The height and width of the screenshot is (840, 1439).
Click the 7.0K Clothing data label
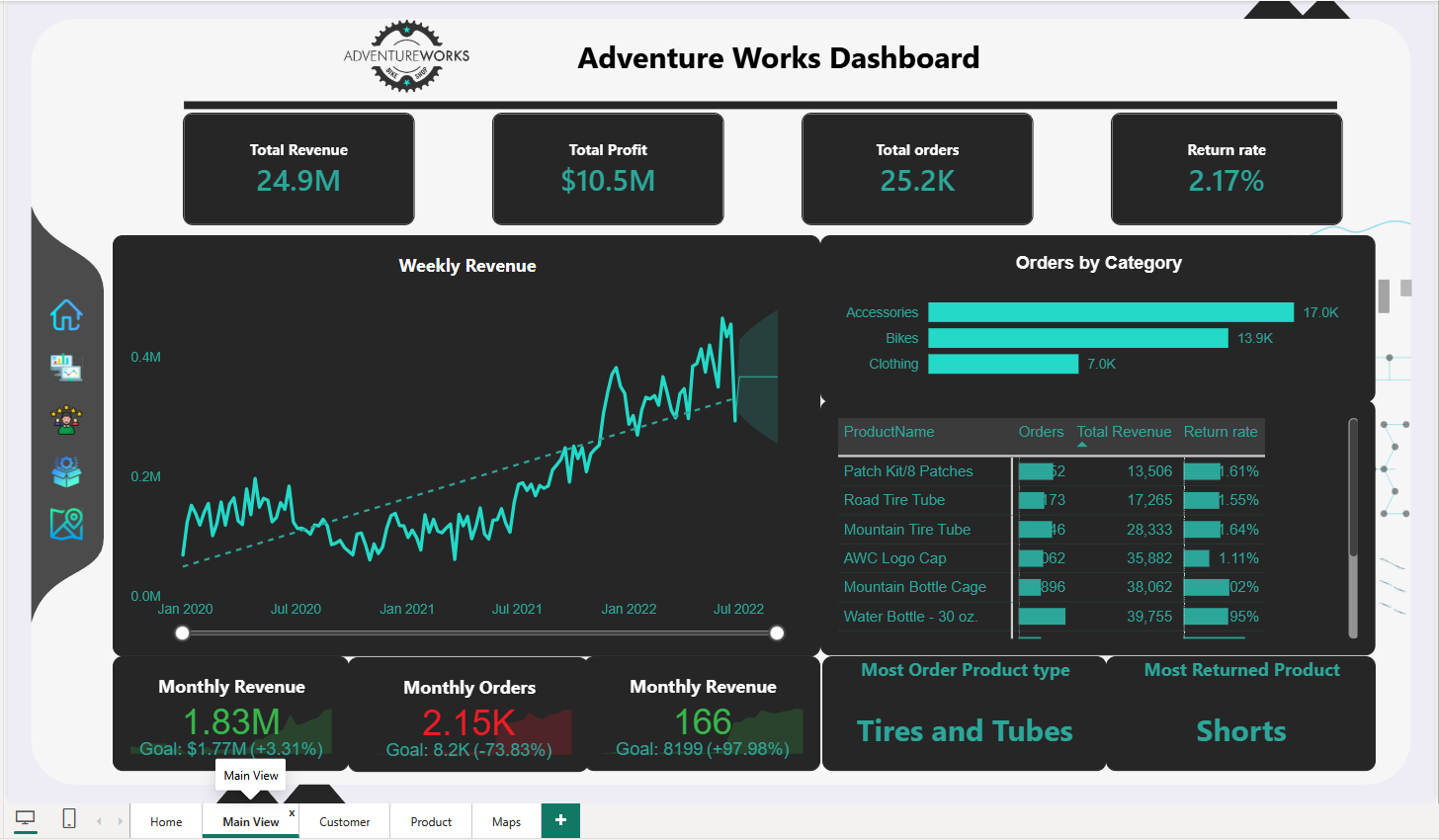[x=1101, y=364]
